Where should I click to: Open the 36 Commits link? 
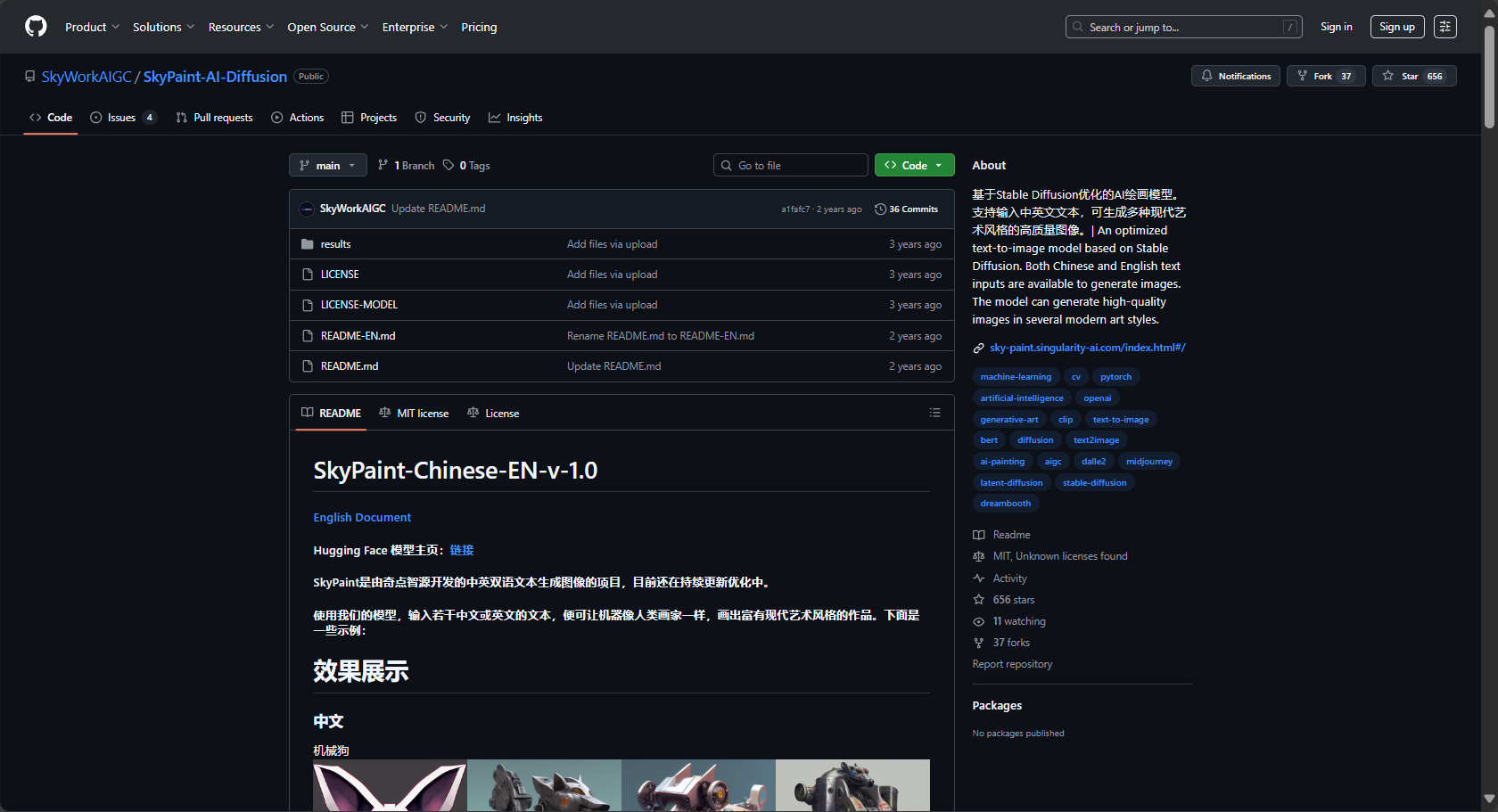906,209
